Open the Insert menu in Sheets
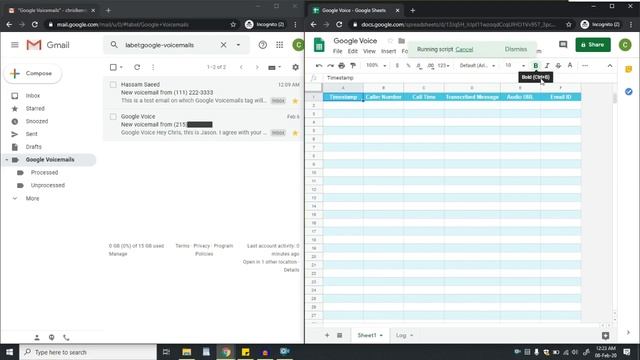 click(389, 51)
